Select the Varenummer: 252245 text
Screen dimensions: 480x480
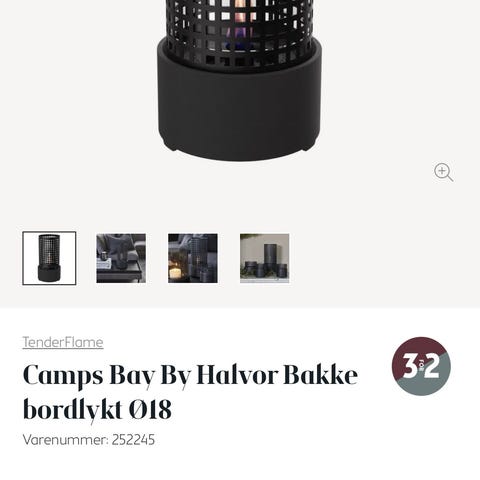pos(89,440)
